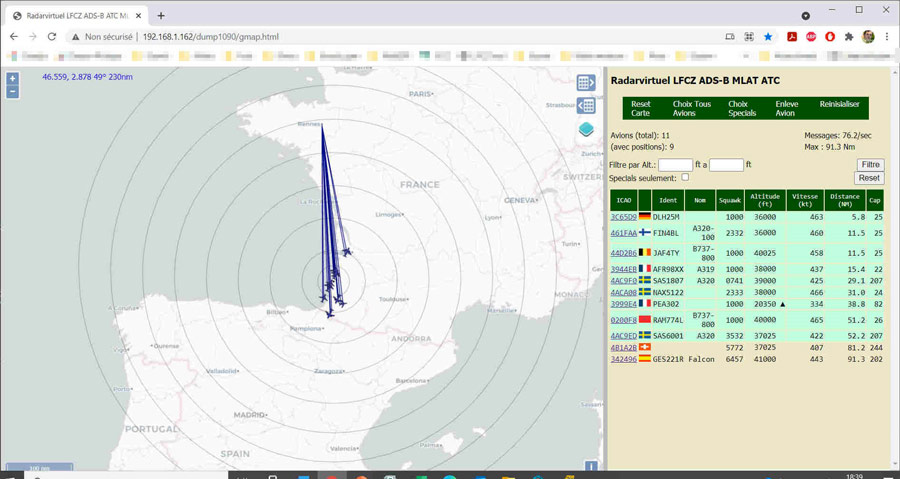
Task: Click ident SAS6001 in table
Action: click(668, 336)
